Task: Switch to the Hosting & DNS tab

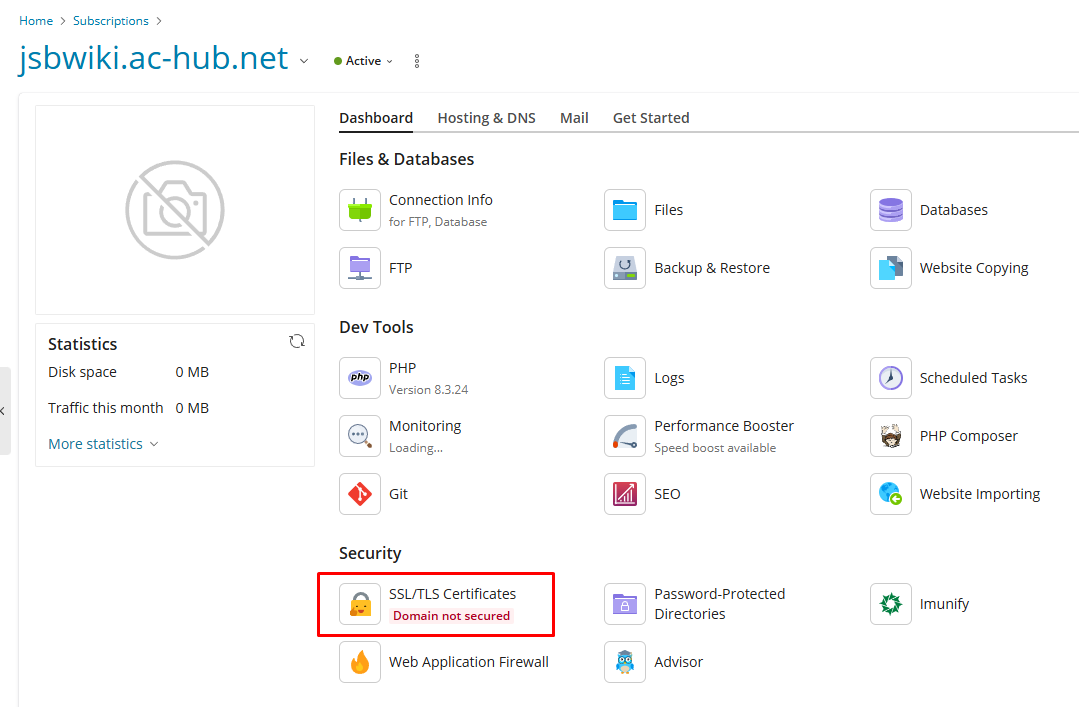Action: coord(486,118)
